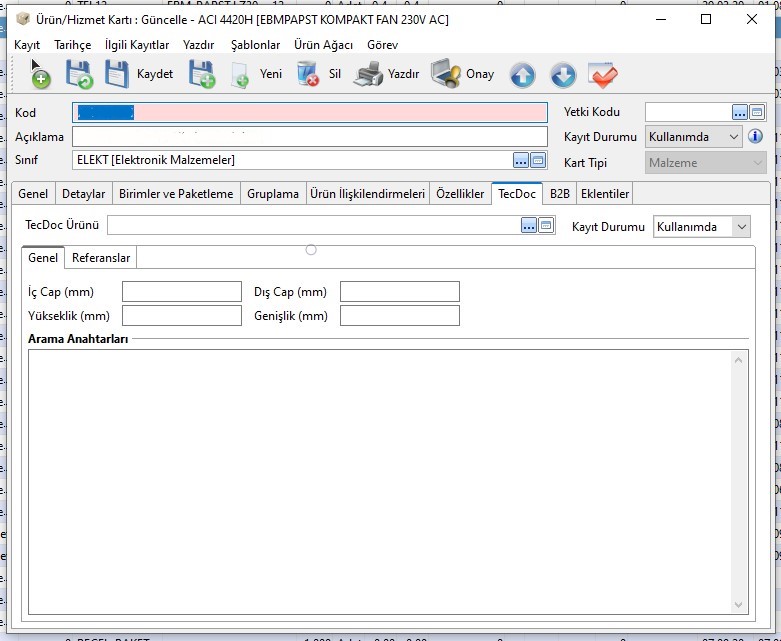The image size is (781, 641).
Task: Open the TecDoc Ürünü lookup ellipsis button
Action: pos(529,226)
